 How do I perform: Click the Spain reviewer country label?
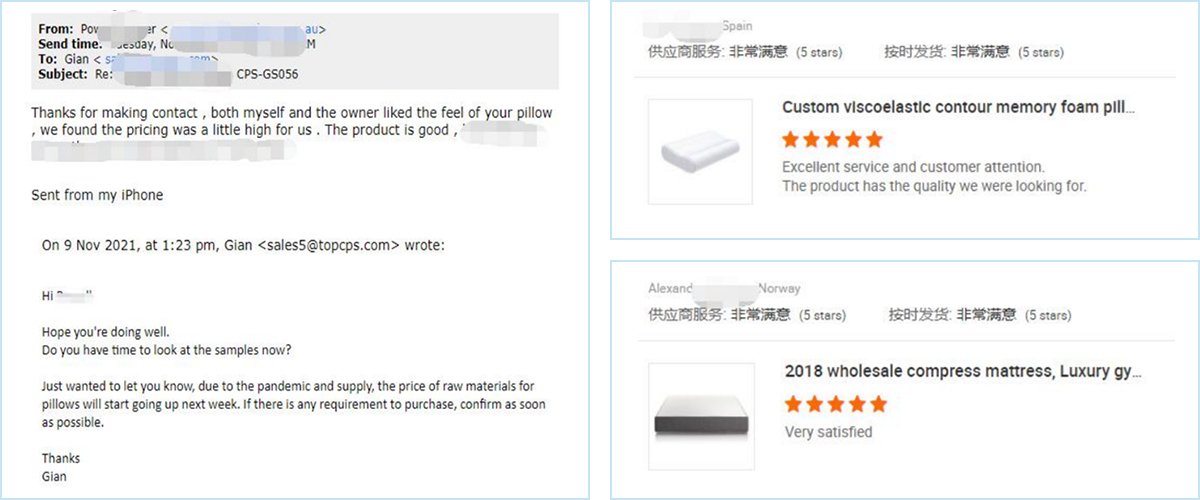coord(737,26)
